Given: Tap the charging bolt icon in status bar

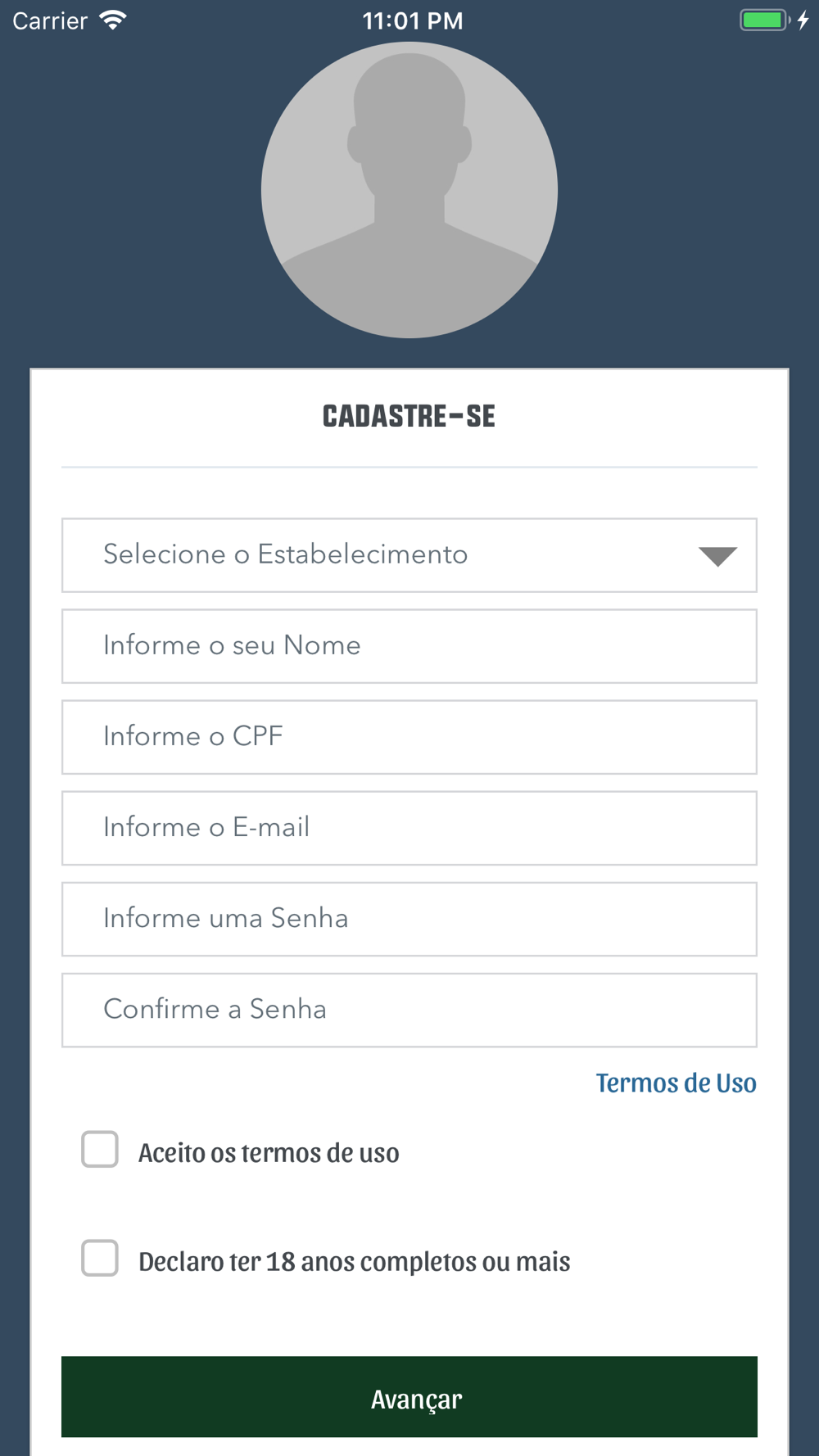Looking at the screenshot, I should 803,20.
